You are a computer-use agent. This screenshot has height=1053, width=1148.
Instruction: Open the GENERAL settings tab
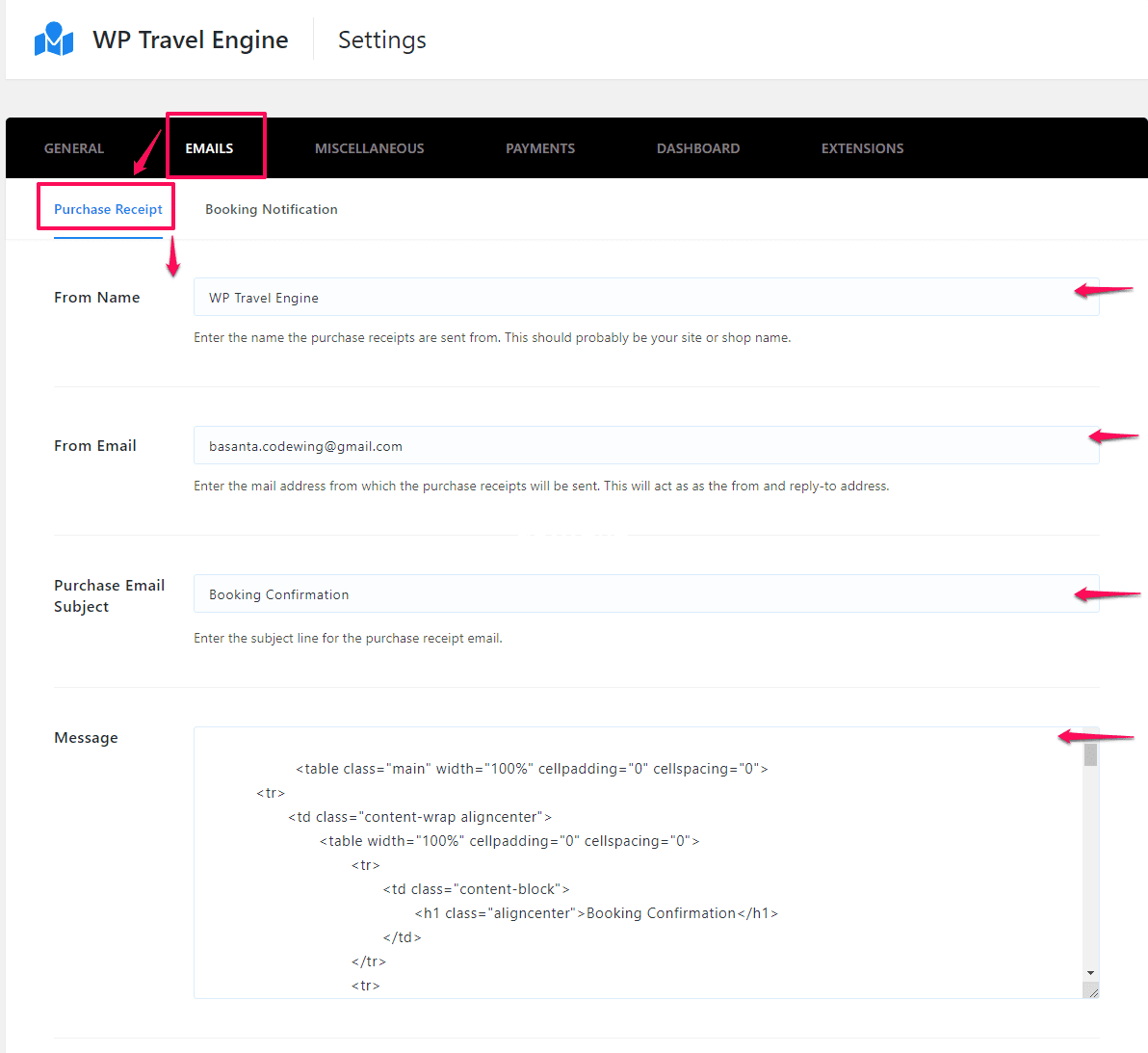pyautogui.click(x=74, y=148)
